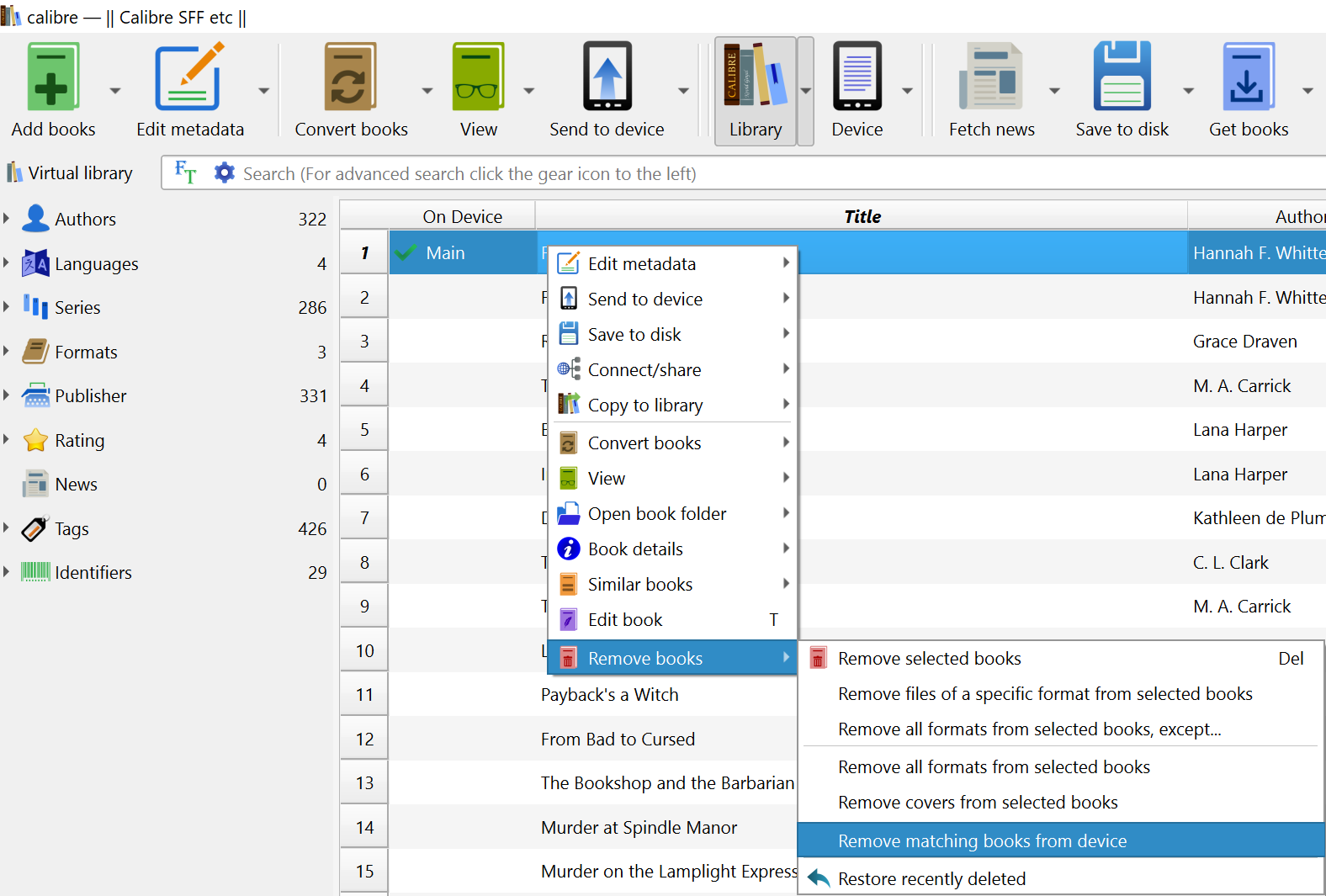The width and height of the screenshot is (1326, 896).
Task: Choose Remove files of a specific format
Action: (1060, 693)
